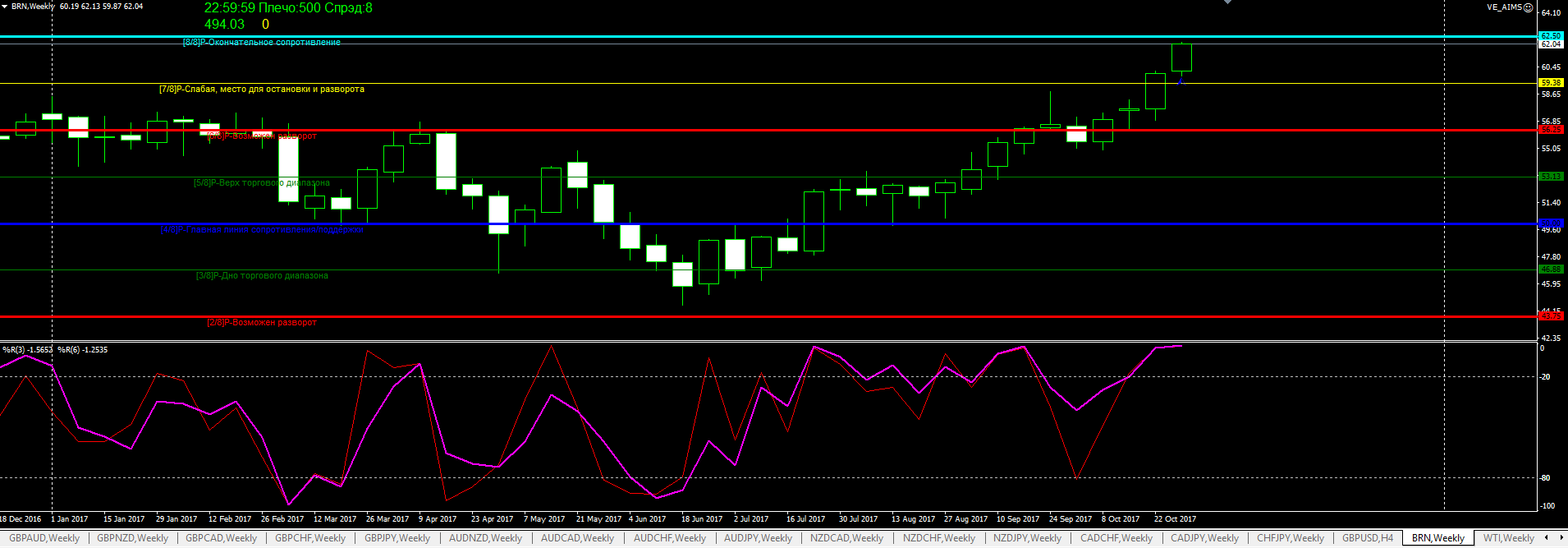Click the -80 level on indicator scale

click(x=1546, y=478)
